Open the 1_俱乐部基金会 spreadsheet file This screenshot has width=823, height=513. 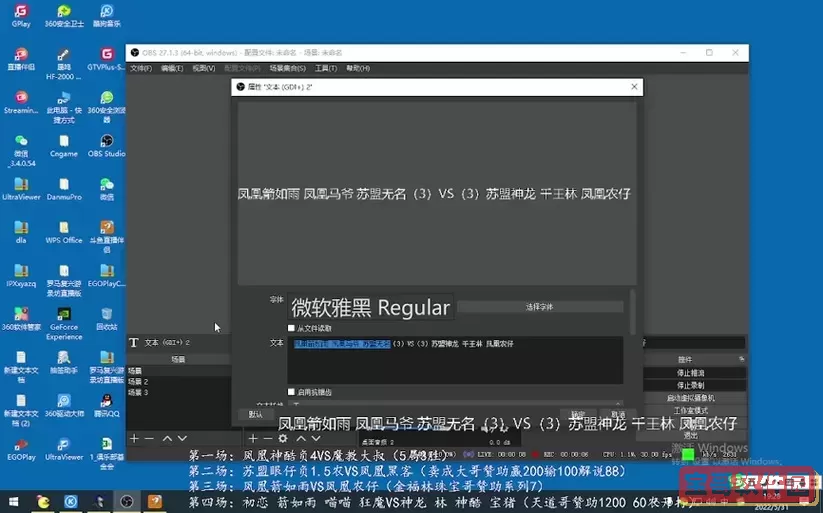click(x=107, y=453)
